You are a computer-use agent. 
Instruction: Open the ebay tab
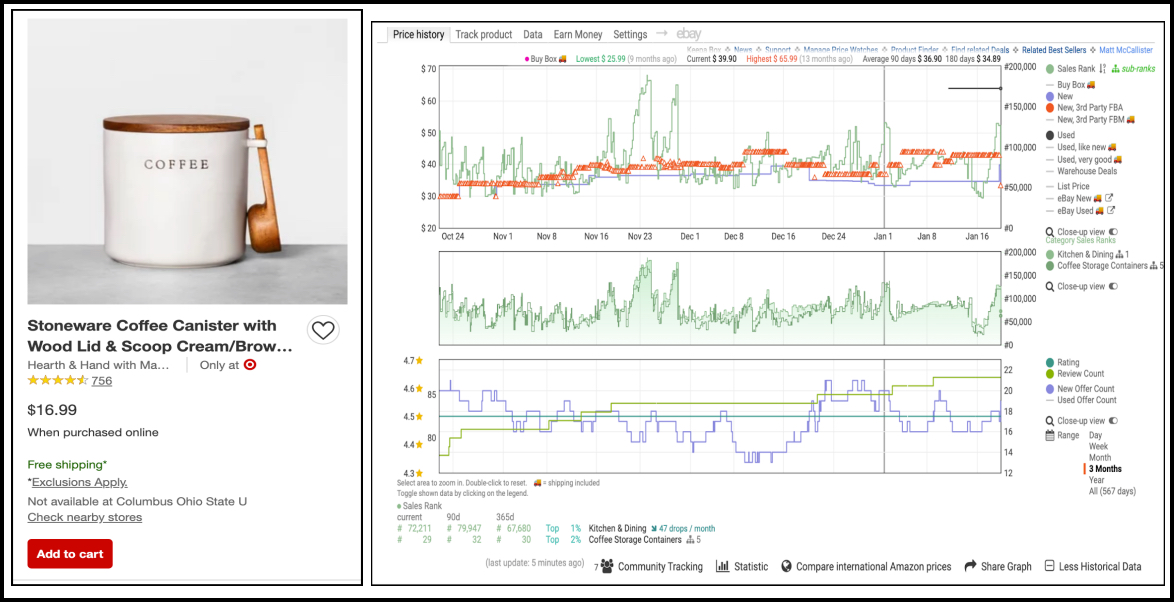pyautogui.click(x=689, y=34)
